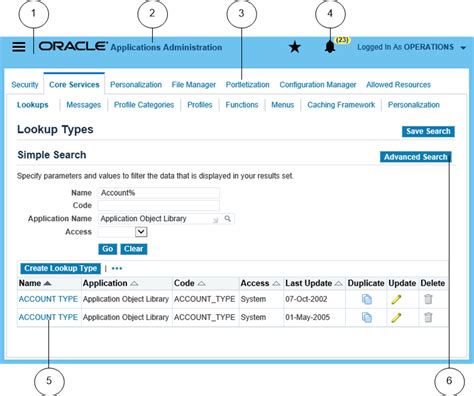
Task: Open the notifications bell icon
Action: (330, 47)
